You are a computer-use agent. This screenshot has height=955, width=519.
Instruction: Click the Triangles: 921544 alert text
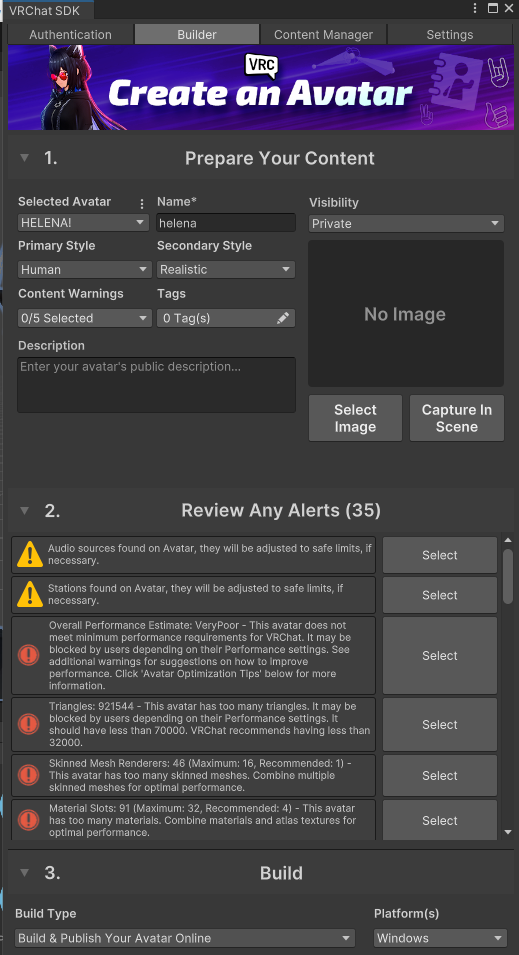point(210,724)
